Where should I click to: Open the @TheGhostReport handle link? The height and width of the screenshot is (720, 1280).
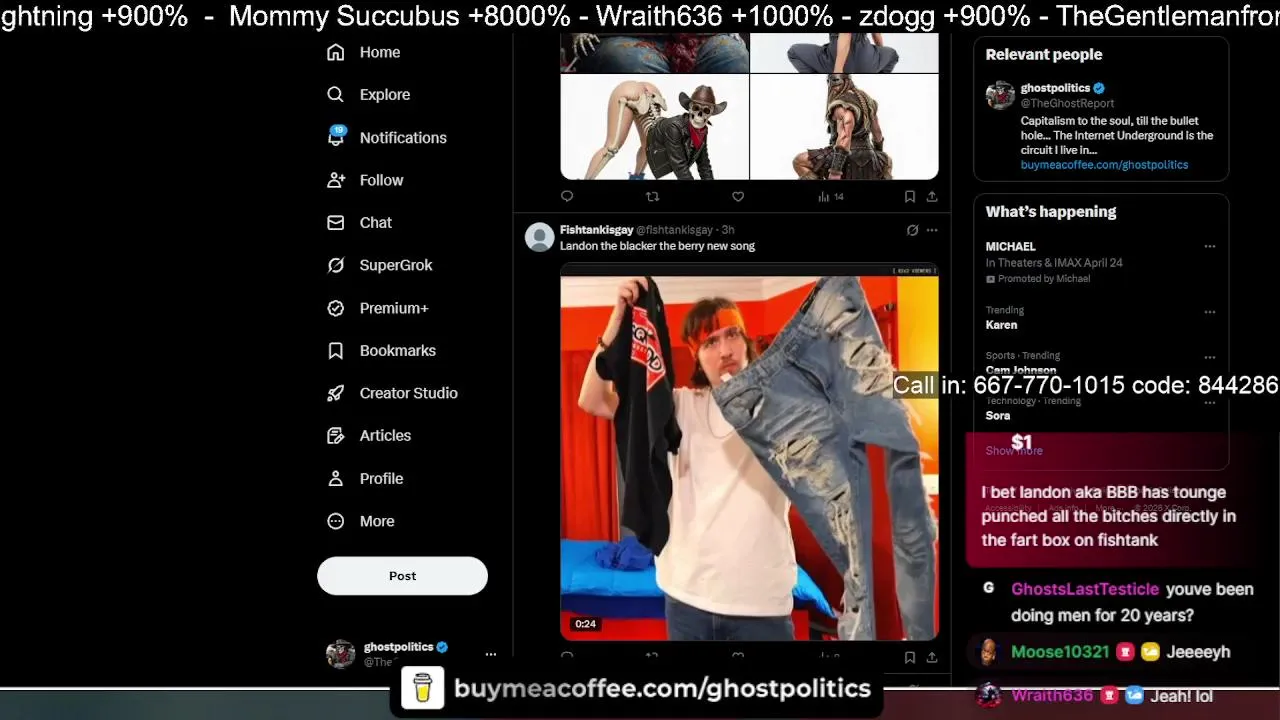(x=1067, y=103)
